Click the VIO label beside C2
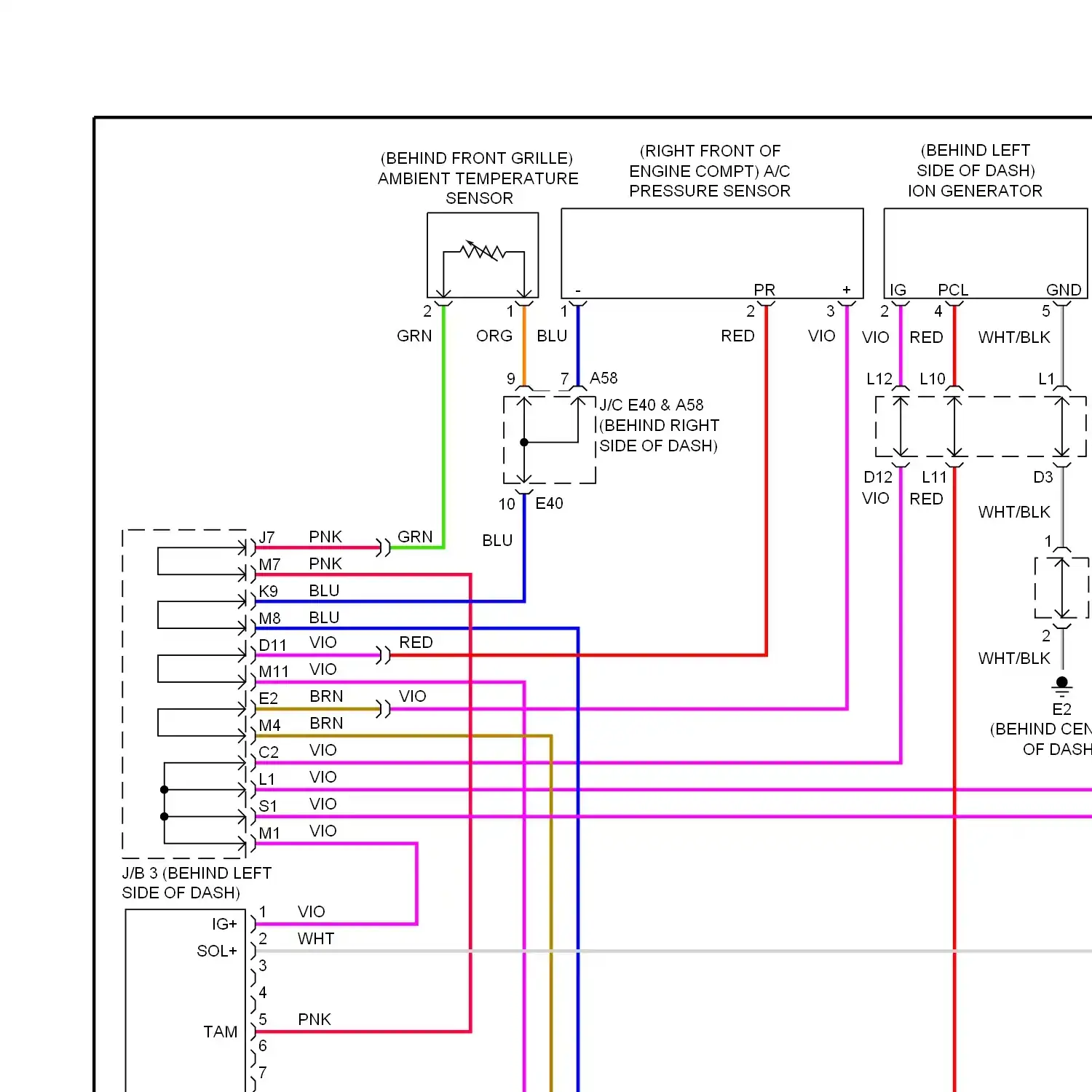The image size is (1092, 1092). [323, 750]
